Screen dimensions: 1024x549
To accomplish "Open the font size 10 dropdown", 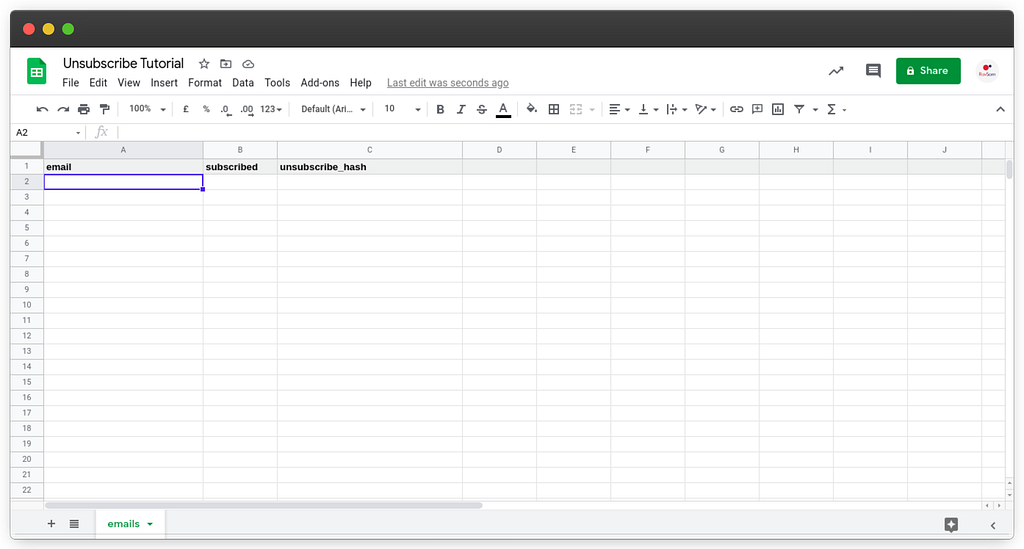I will (x=402, y=109).
